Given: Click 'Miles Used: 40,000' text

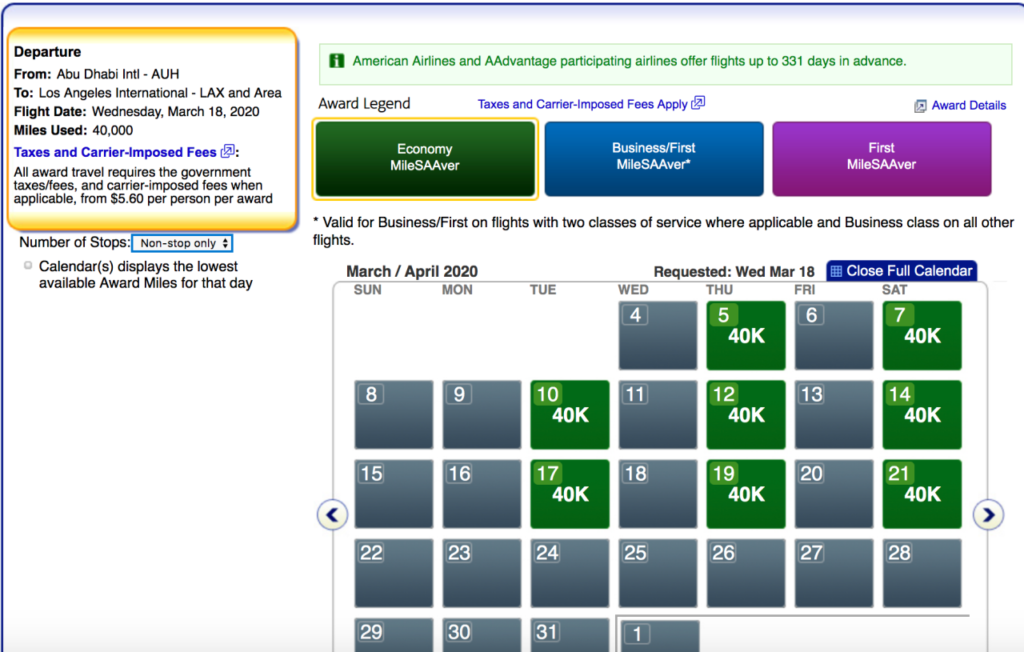Looking at the screenshot, I should coord(73,130).
